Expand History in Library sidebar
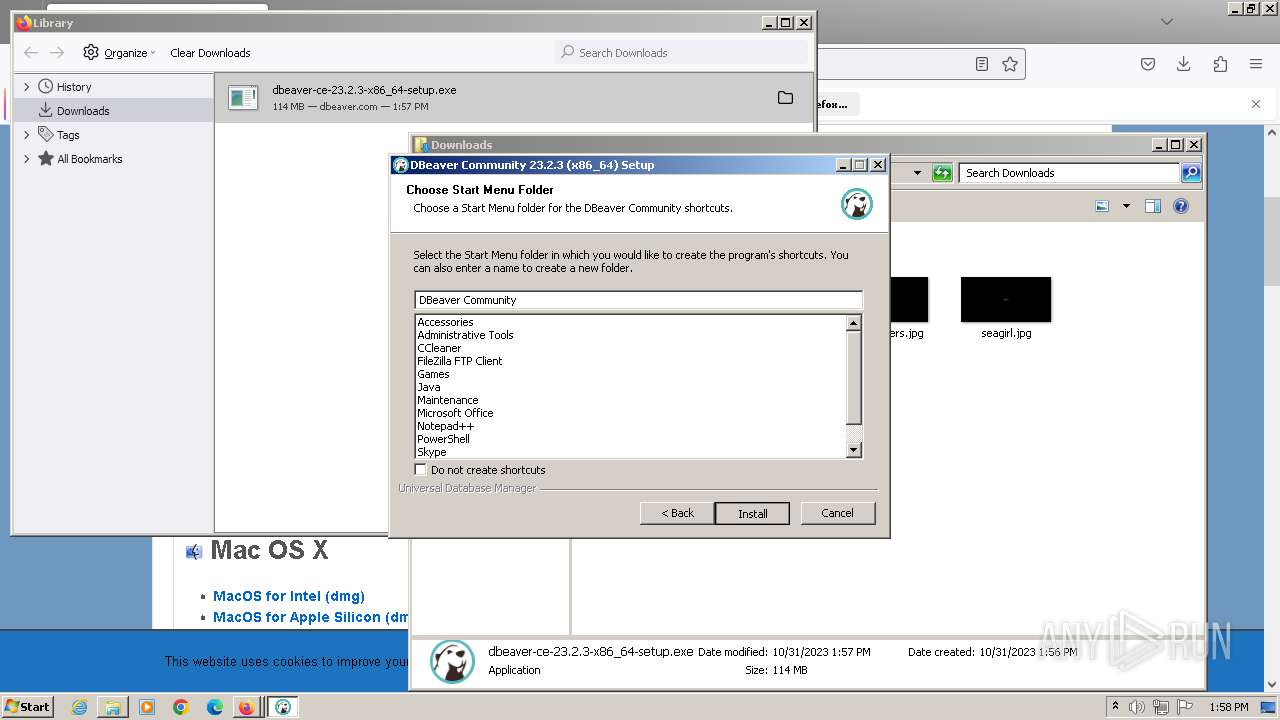The image size is (1280, 720). click(x=27, y=87)
